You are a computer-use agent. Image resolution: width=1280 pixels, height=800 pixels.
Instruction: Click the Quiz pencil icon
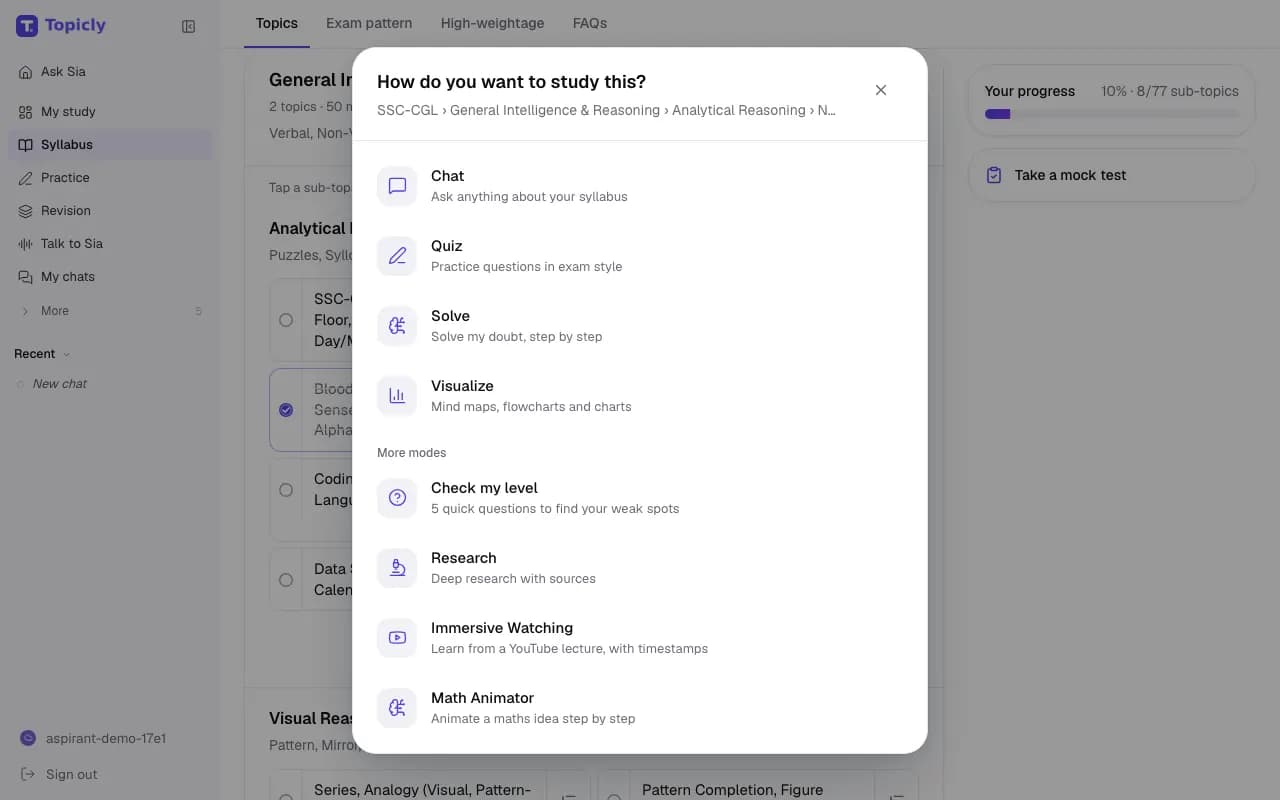click(397, 256)
